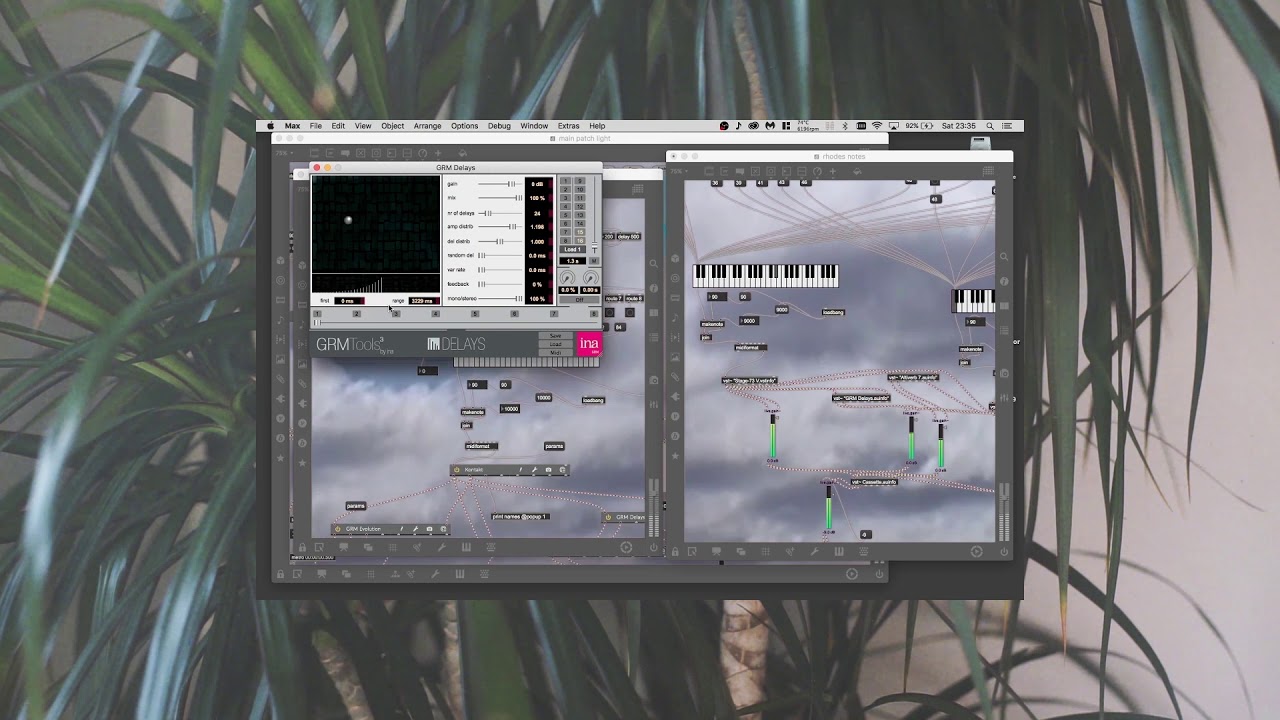Screen dimensions: 1280x720
Task: Click image icon in rhodes notes left sidebar
Action: [x=675, y=357]
